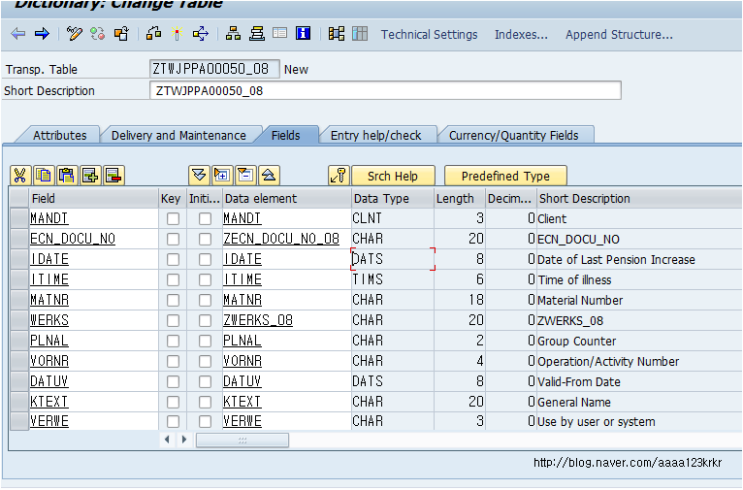Tick Key checkbox for ECN_DOCU_NO

tap(173, 239)
